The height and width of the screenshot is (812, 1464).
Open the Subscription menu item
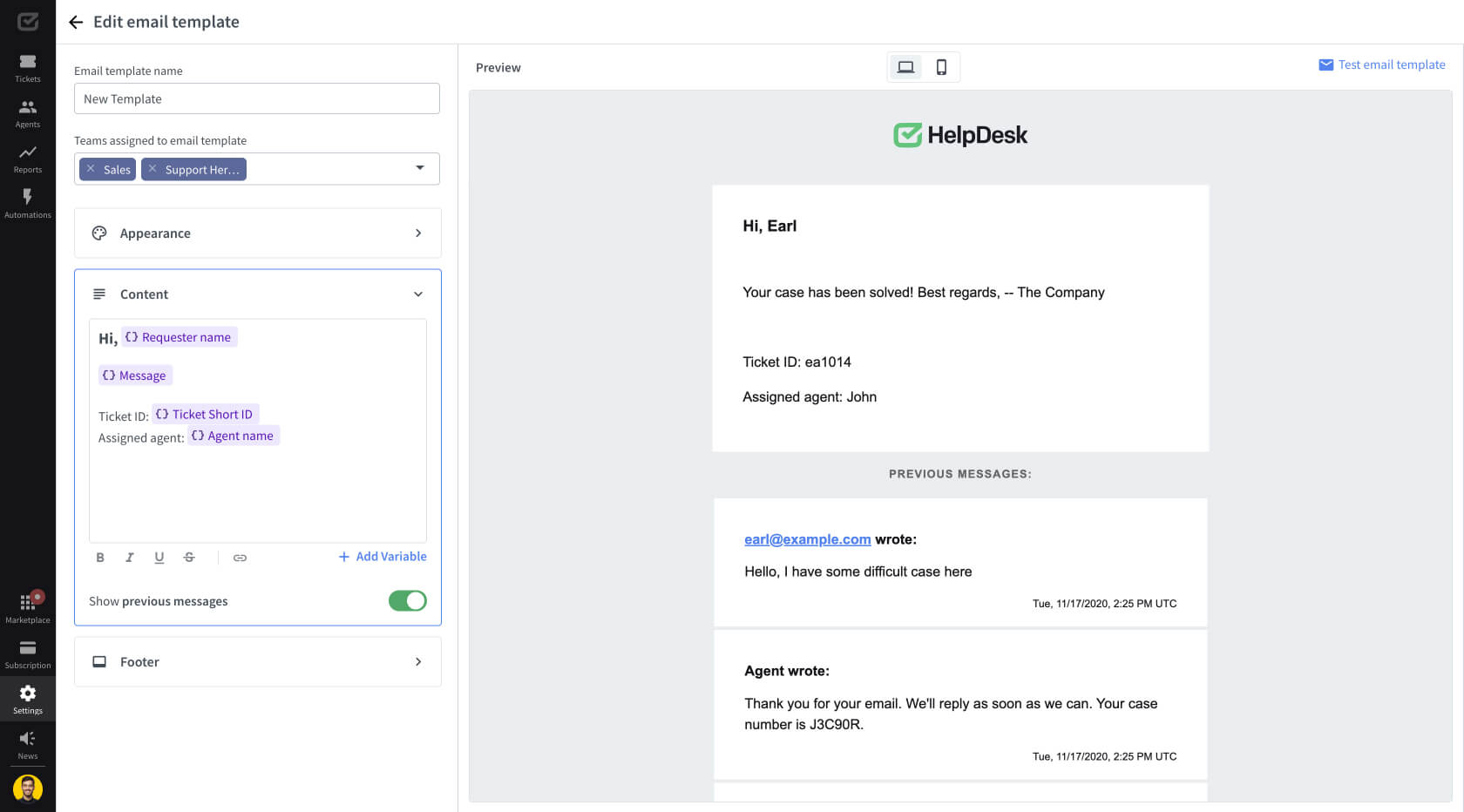[x=28, y=653]
